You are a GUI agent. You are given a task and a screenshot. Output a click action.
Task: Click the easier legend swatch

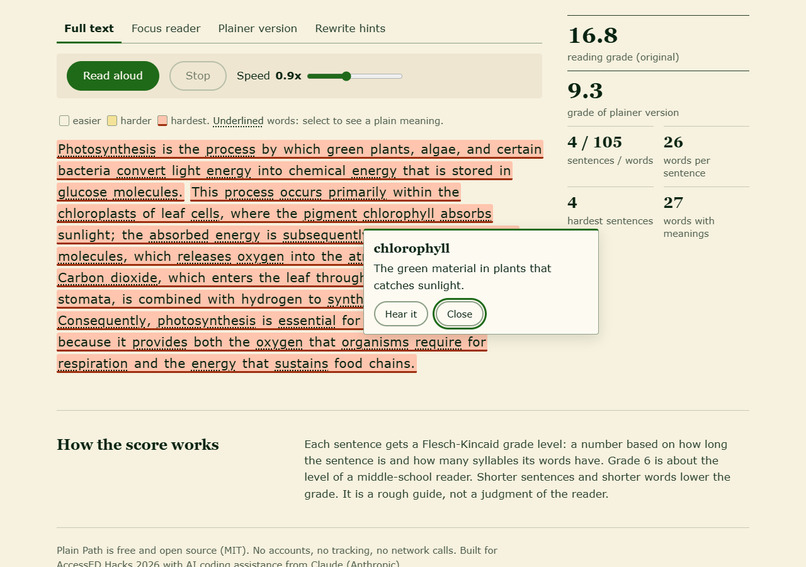pyautogui.click(x=64, y=121)
